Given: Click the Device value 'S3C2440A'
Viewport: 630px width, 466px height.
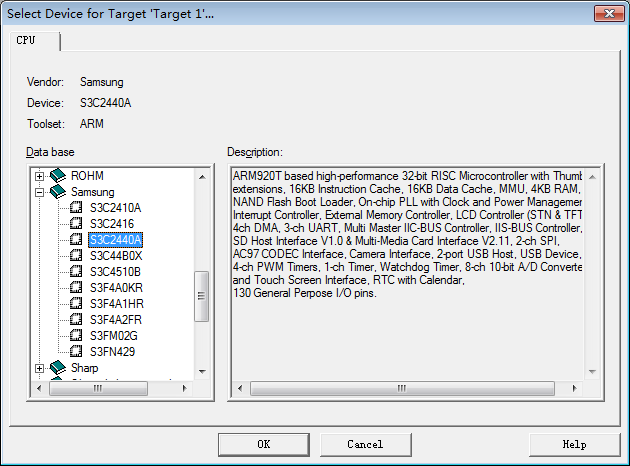Looking at the screenshot, I should pyautogui.click(x=106, y=103).
